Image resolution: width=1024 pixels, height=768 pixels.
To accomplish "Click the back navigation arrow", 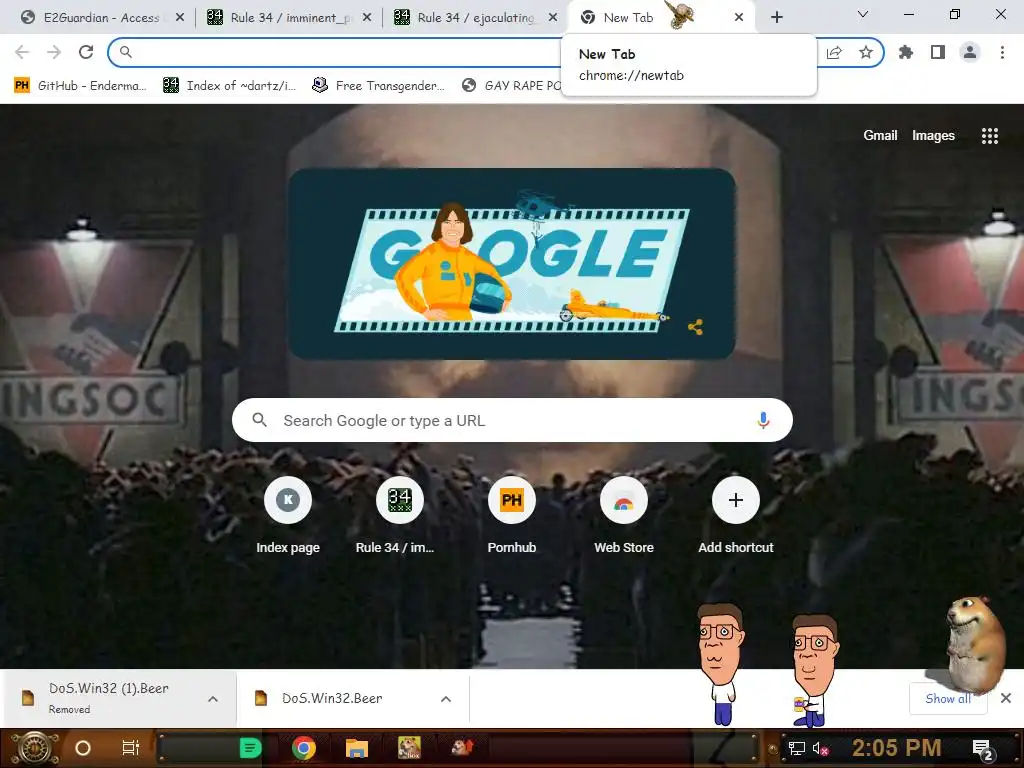I will coord(22,52).
